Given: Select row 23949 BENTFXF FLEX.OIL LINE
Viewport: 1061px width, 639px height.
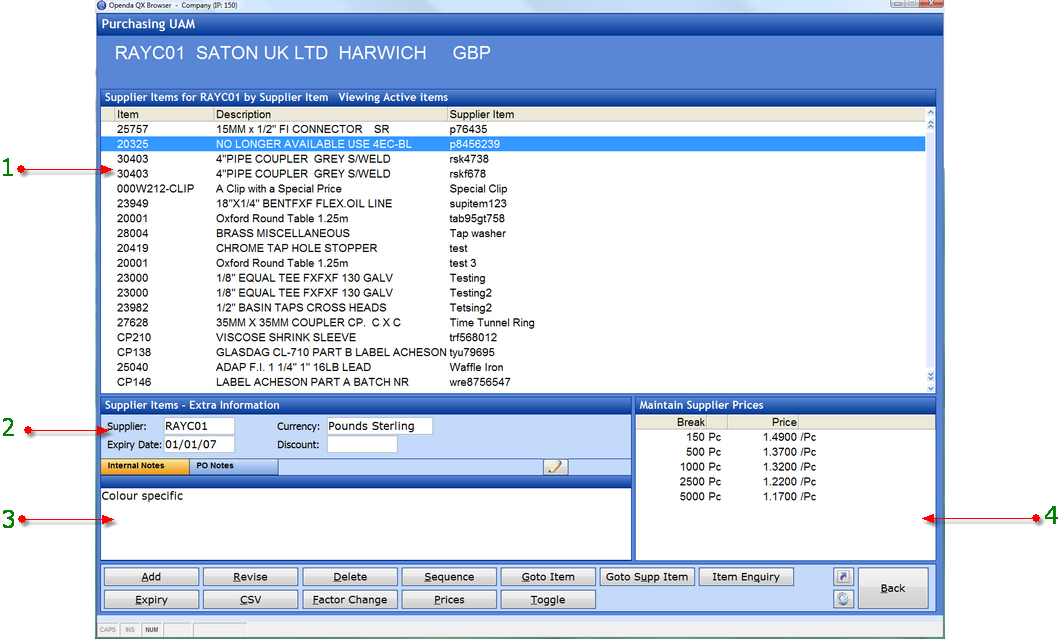Looking at the screenshot, I should point(513,204).
